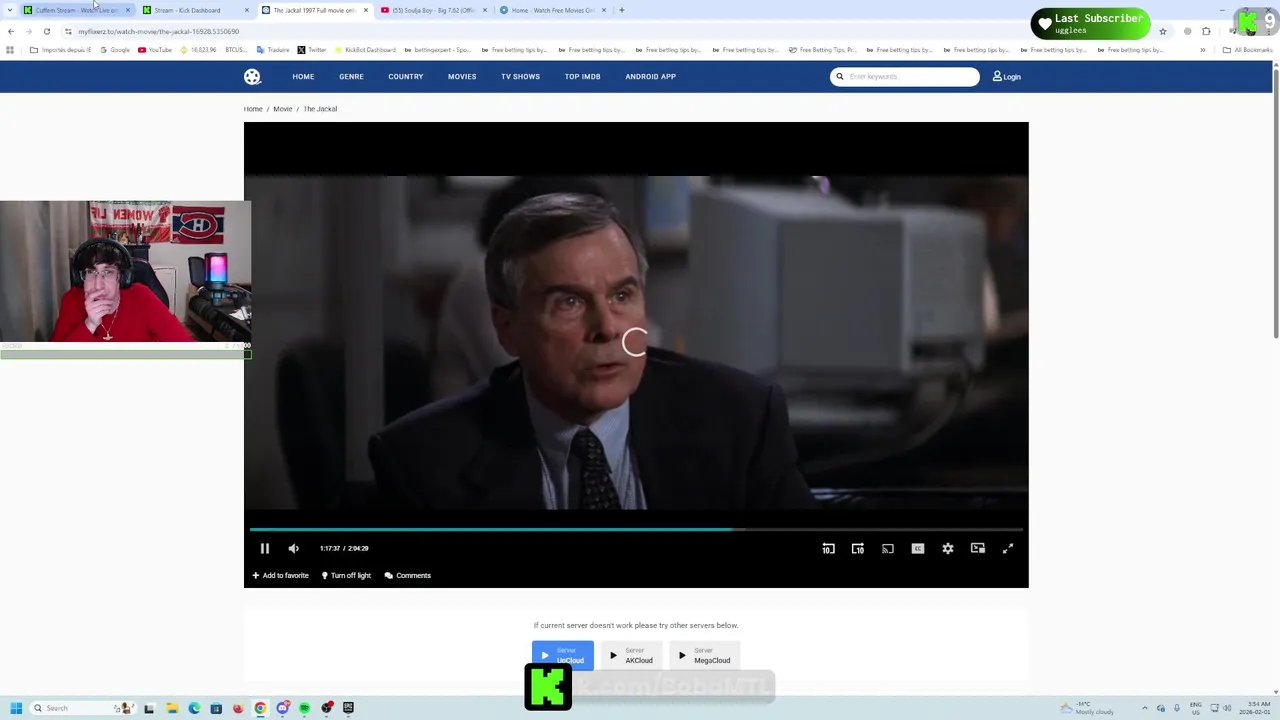Screen dimensions: 1280x720
Task: Open the YouTube bookmark
Action: point(155,50)
